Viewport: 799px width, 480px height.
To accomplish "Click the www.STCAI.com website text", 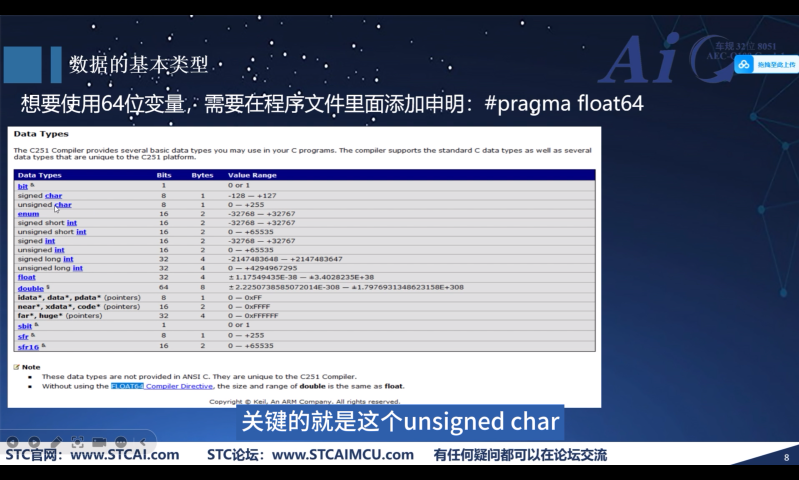I will click(124, 455).
